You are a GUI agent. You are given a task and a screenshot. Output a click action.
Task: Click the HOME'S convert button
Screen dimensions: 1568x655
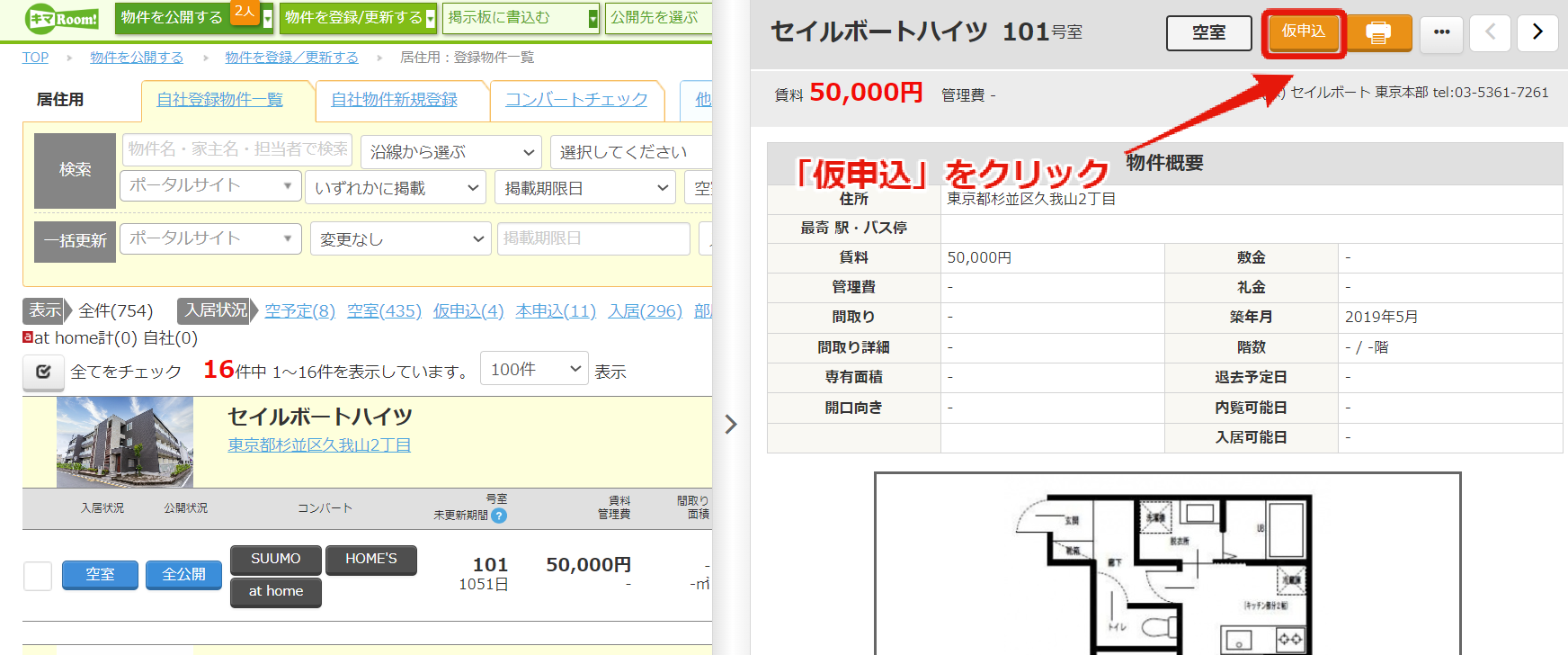pyautogui.click(x=370, y=559)
